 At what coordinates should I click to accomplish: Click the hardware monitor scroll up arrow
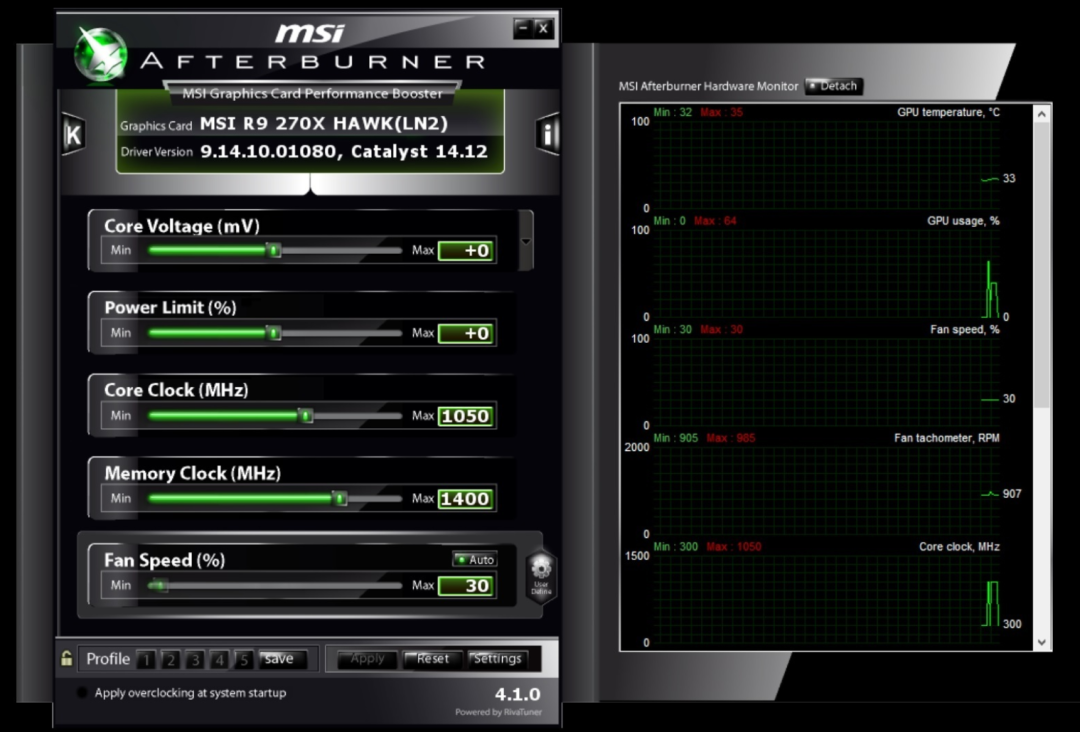[x=1042, y=114]
